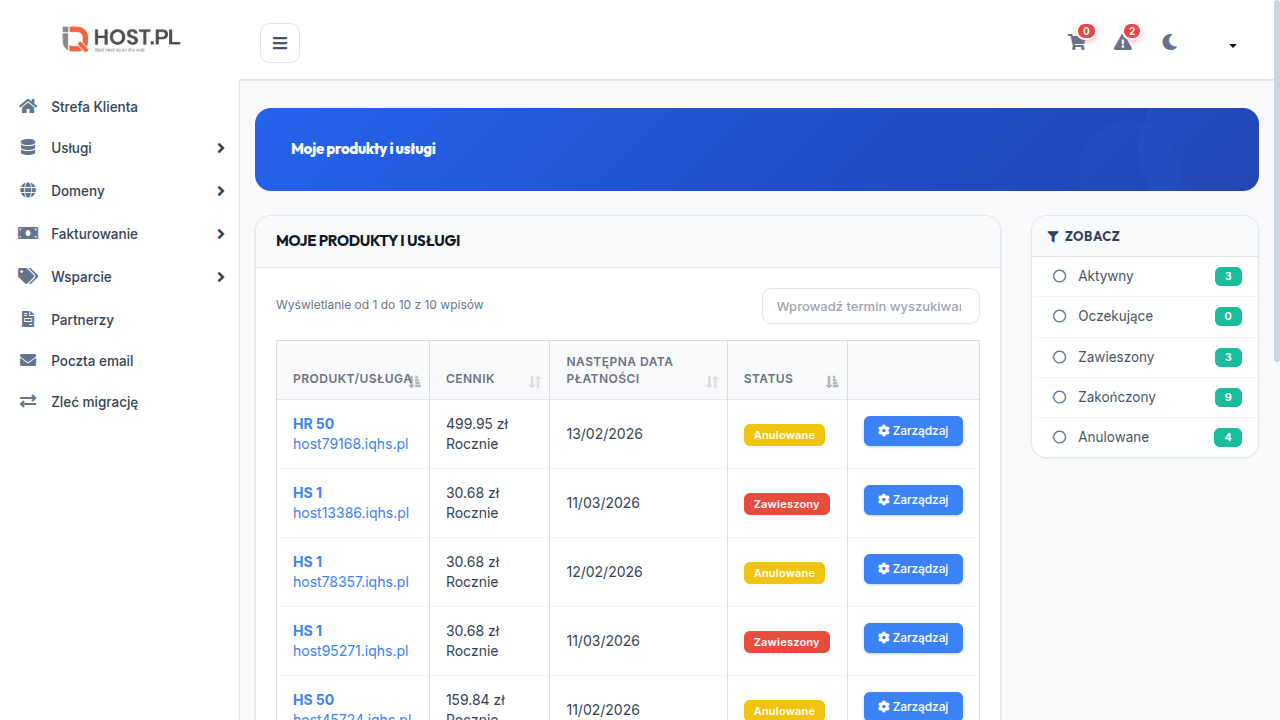The image size is (1280, 720).
Task: Expand the Domeny submenu chevron
Action: click(221, 191)
